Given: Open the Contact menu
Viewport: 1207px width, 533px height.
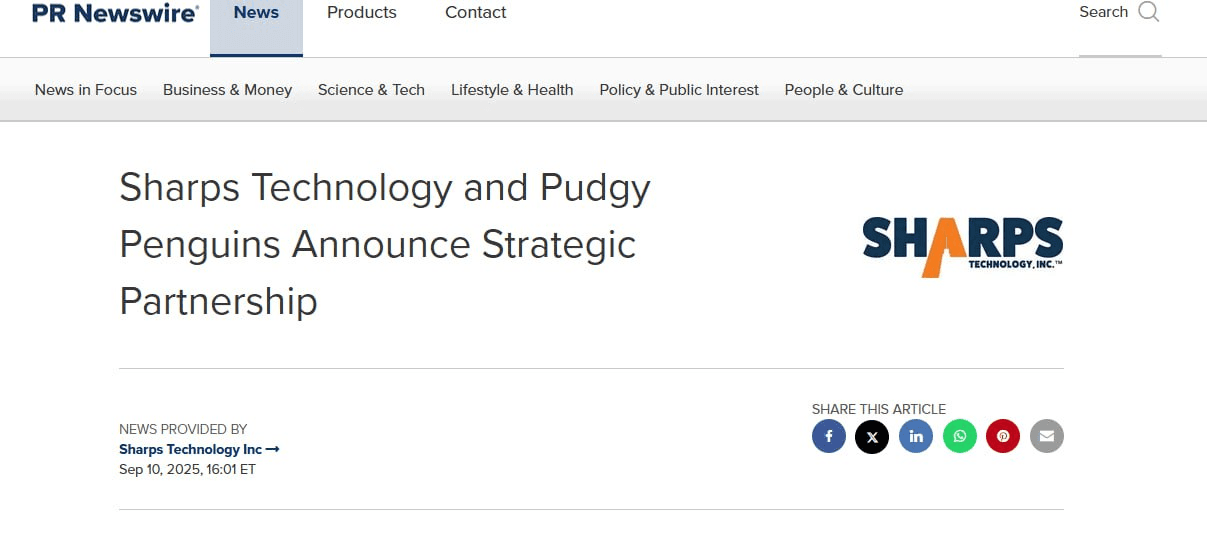Looking at the screenshot, I should coord(476,13).
